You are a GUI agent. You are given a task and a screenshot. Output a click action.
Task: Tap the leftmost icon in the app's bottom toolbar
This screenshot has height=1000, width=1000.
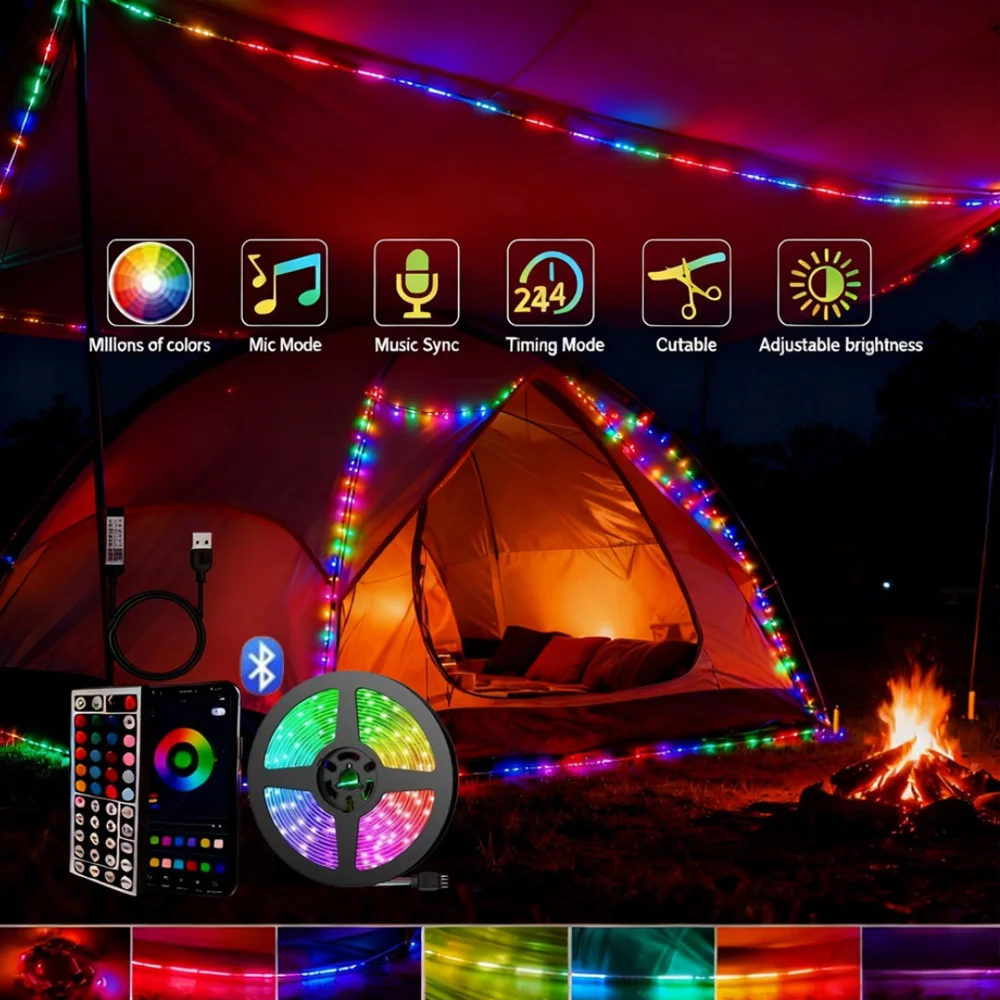148,878
